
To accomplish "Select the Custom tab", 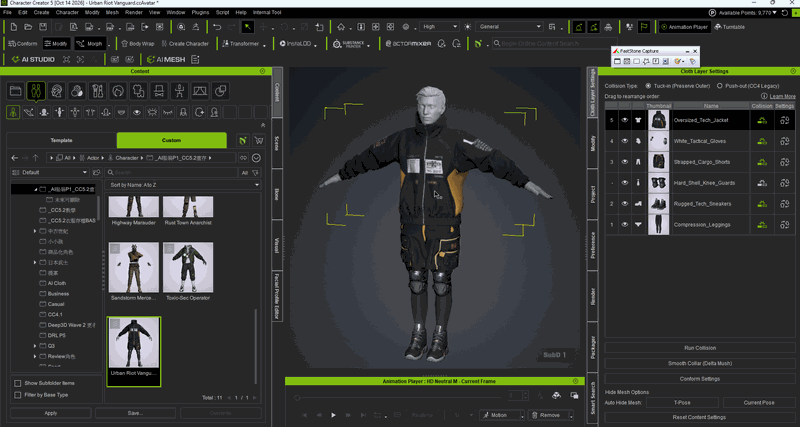I will [171, 140].
